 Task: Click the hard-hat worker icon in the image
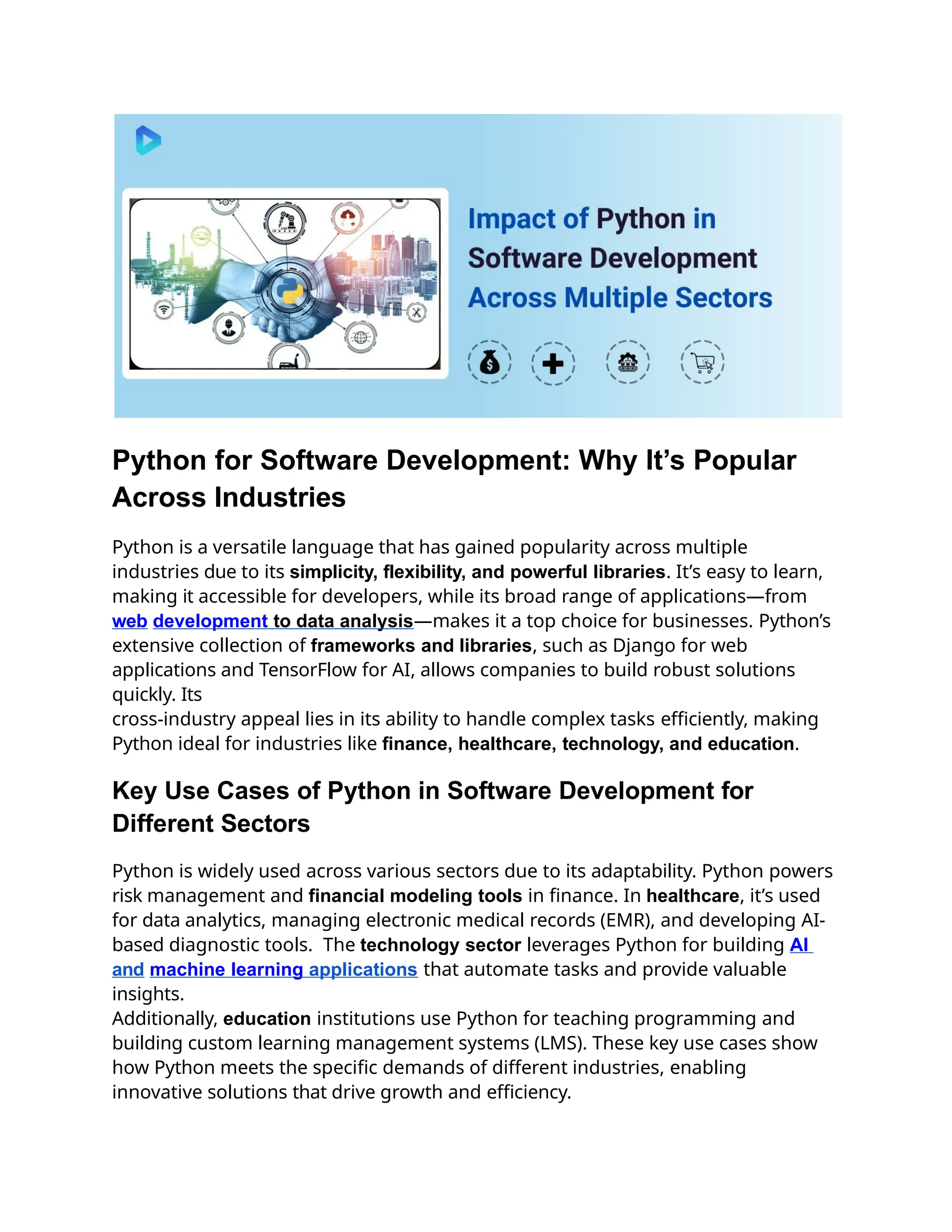(x=229, y=327)
